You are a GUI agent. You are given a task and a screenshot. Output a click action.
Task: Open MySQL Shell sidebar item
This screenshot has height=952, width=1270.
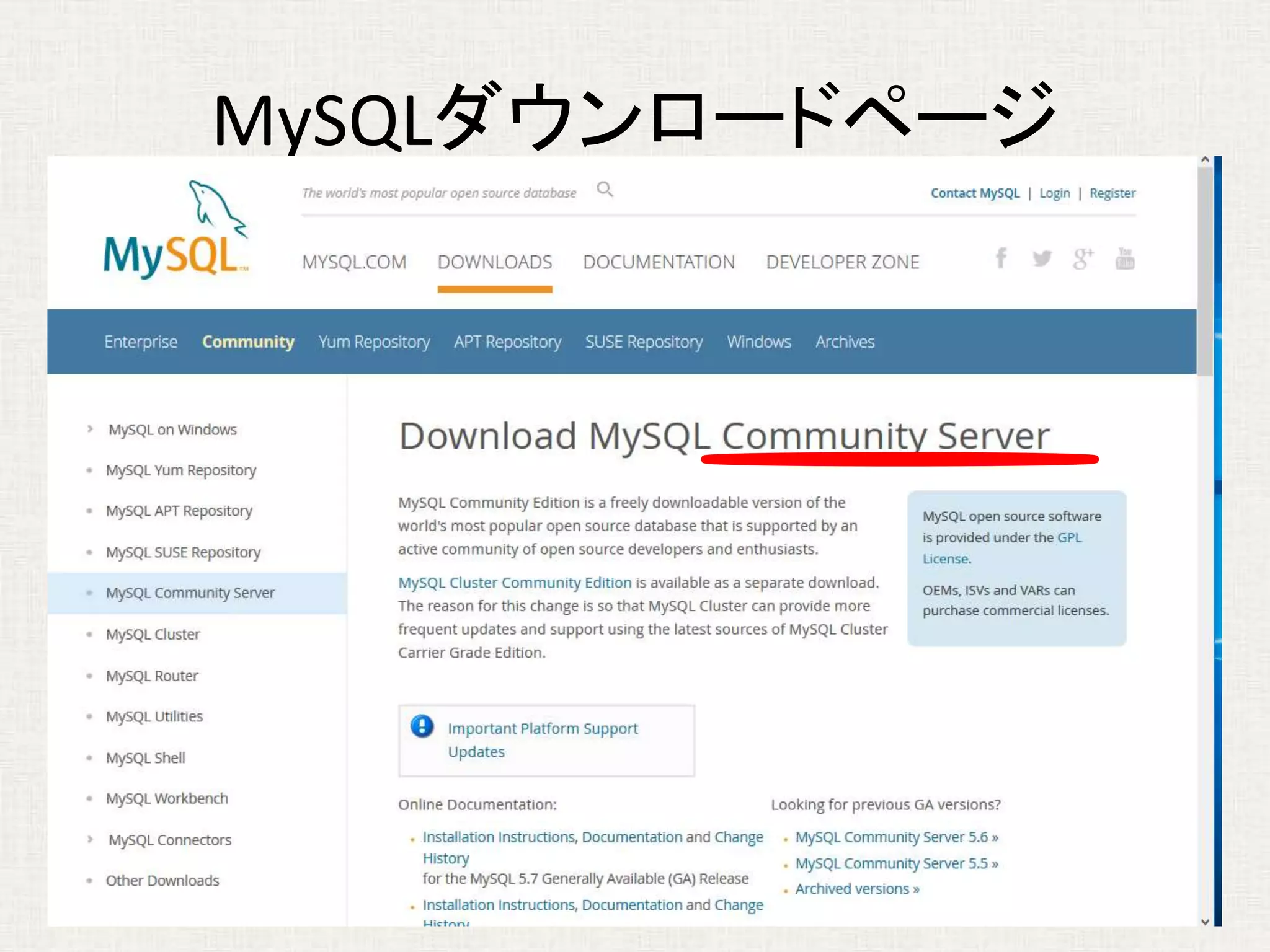tap(145, 757)
